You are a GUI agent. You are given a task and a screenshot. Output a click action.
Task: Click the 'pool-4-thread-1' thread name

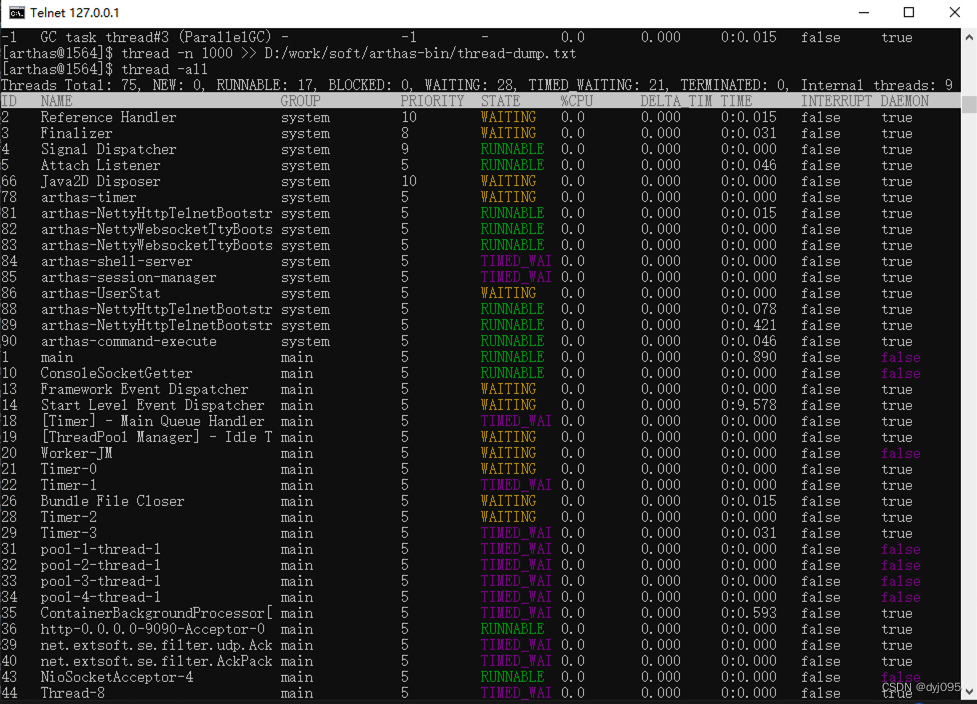pos(100,597)
